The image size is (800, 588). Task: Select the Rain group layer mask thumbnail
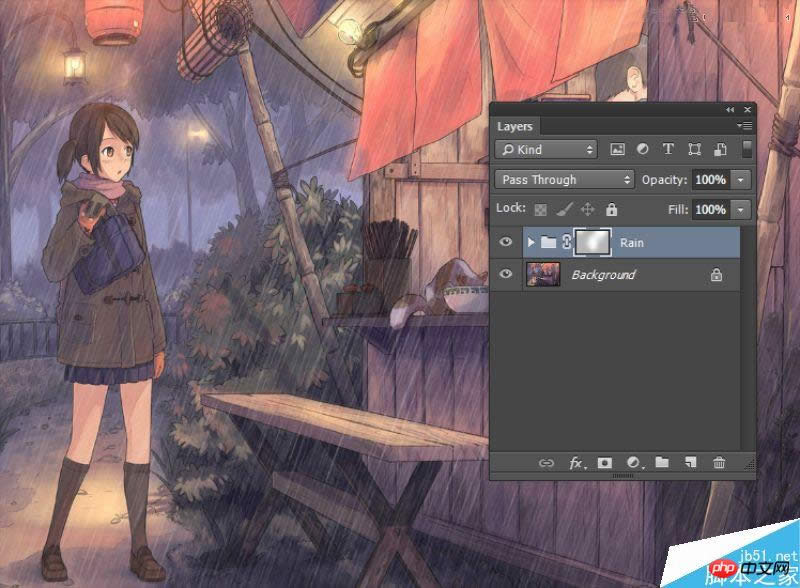tap(592, 242)
